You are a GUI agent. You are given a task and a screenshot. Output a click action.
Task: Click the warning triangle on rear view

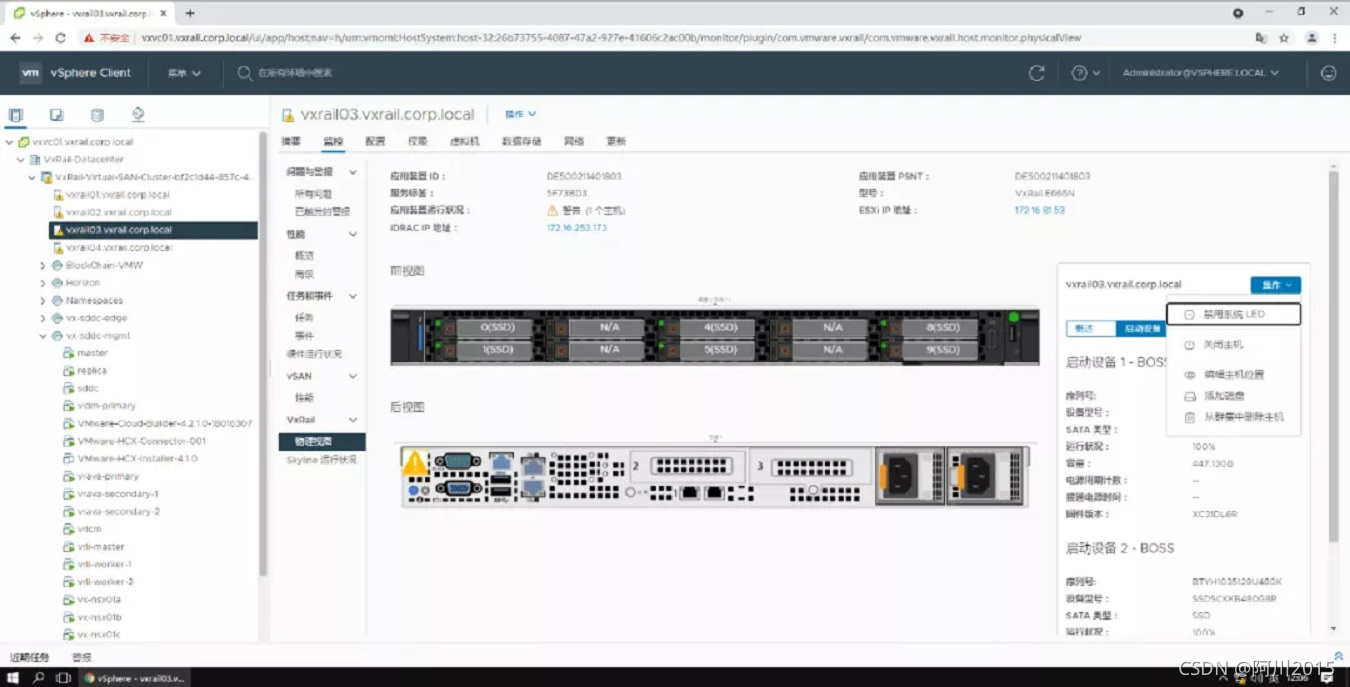[414, 463]
